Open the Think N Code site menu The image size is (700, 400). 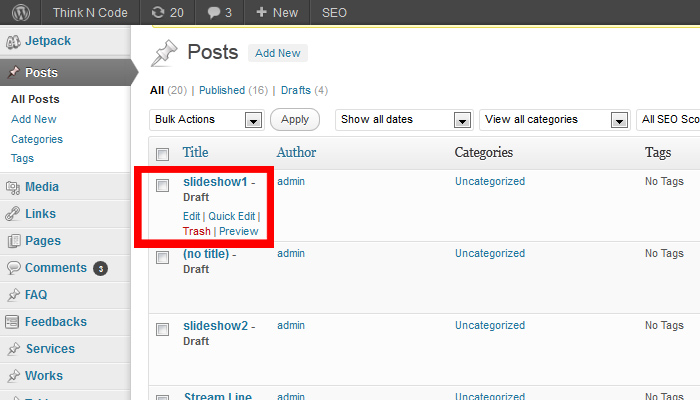[90, 12]
